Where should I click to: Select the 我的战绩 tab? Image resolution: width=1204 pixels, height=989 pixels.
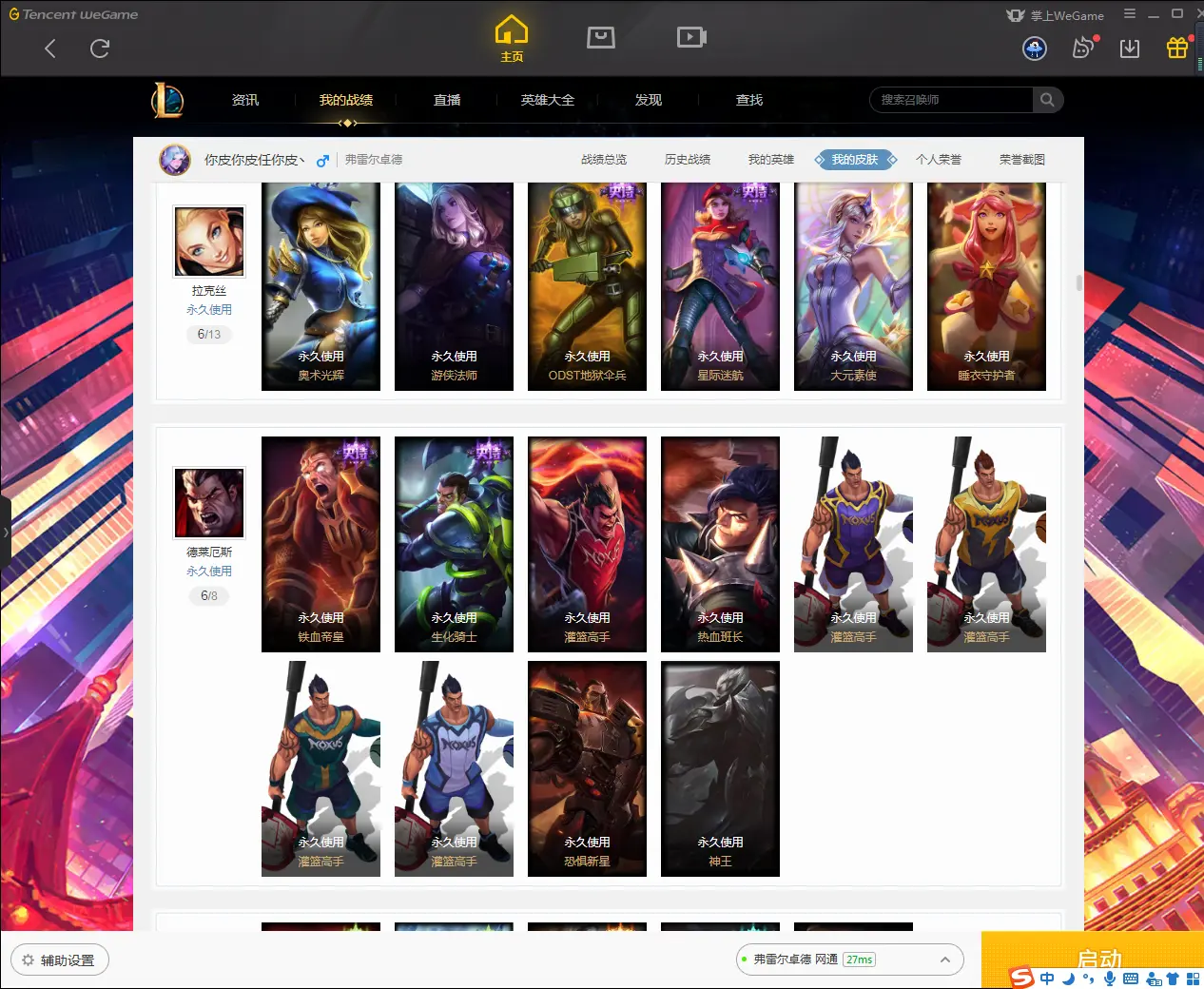click(346, 100)
